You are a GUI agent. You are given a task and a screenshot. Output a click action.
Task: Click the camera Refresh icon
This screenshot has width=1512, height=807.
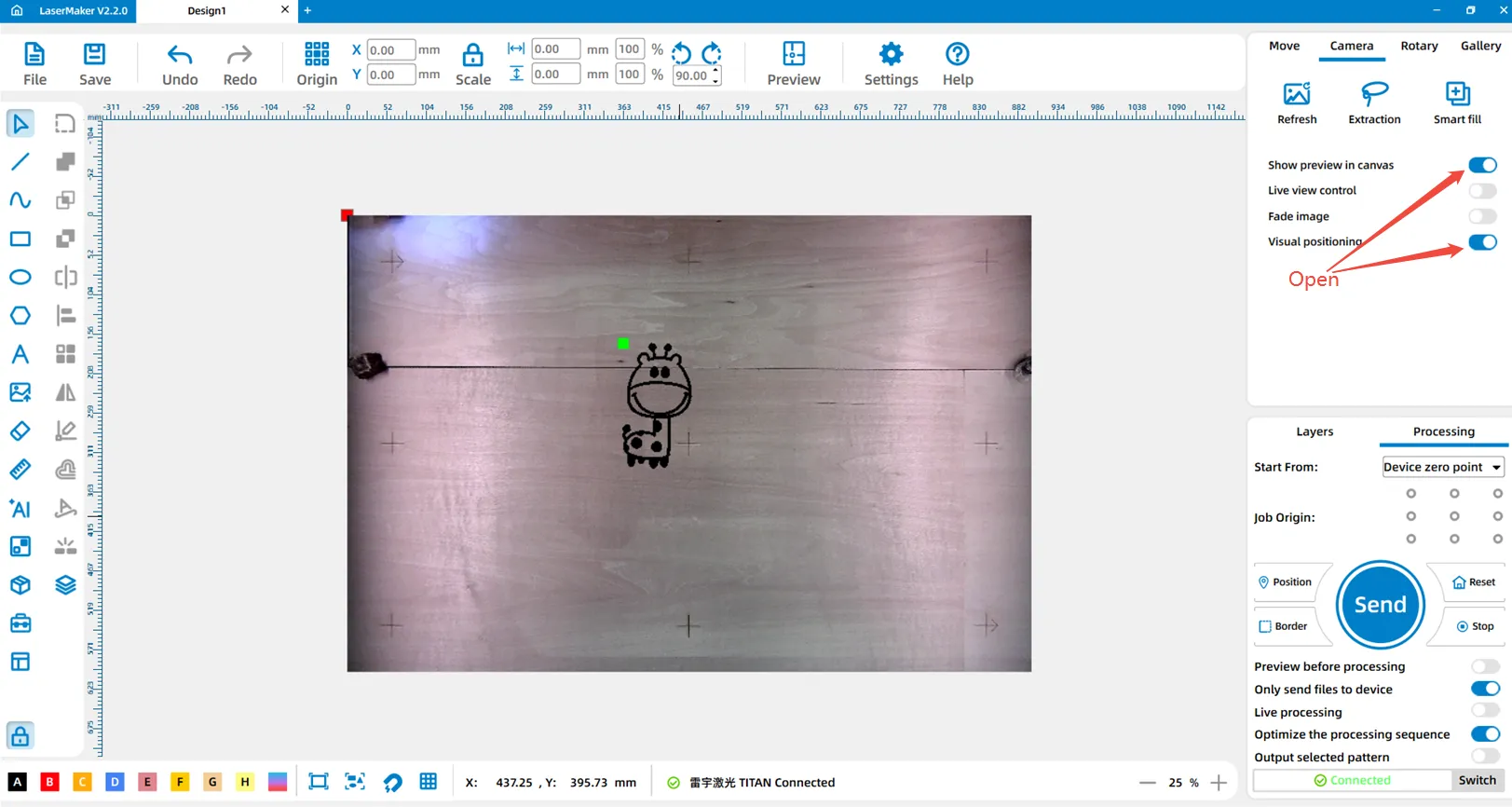pyautogui.click(x=1296, y=94)
